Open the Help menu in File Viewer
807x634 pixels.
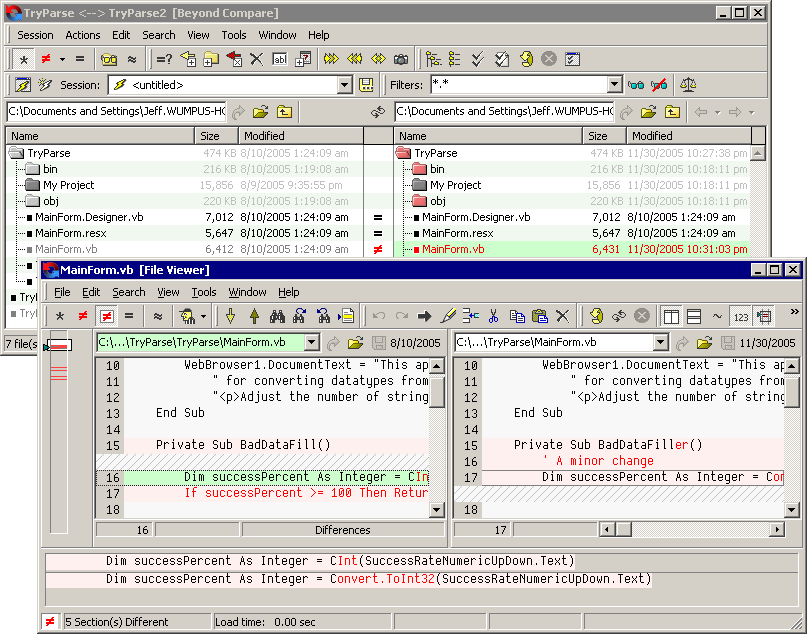pyautogui.click(x=289, y=292)
